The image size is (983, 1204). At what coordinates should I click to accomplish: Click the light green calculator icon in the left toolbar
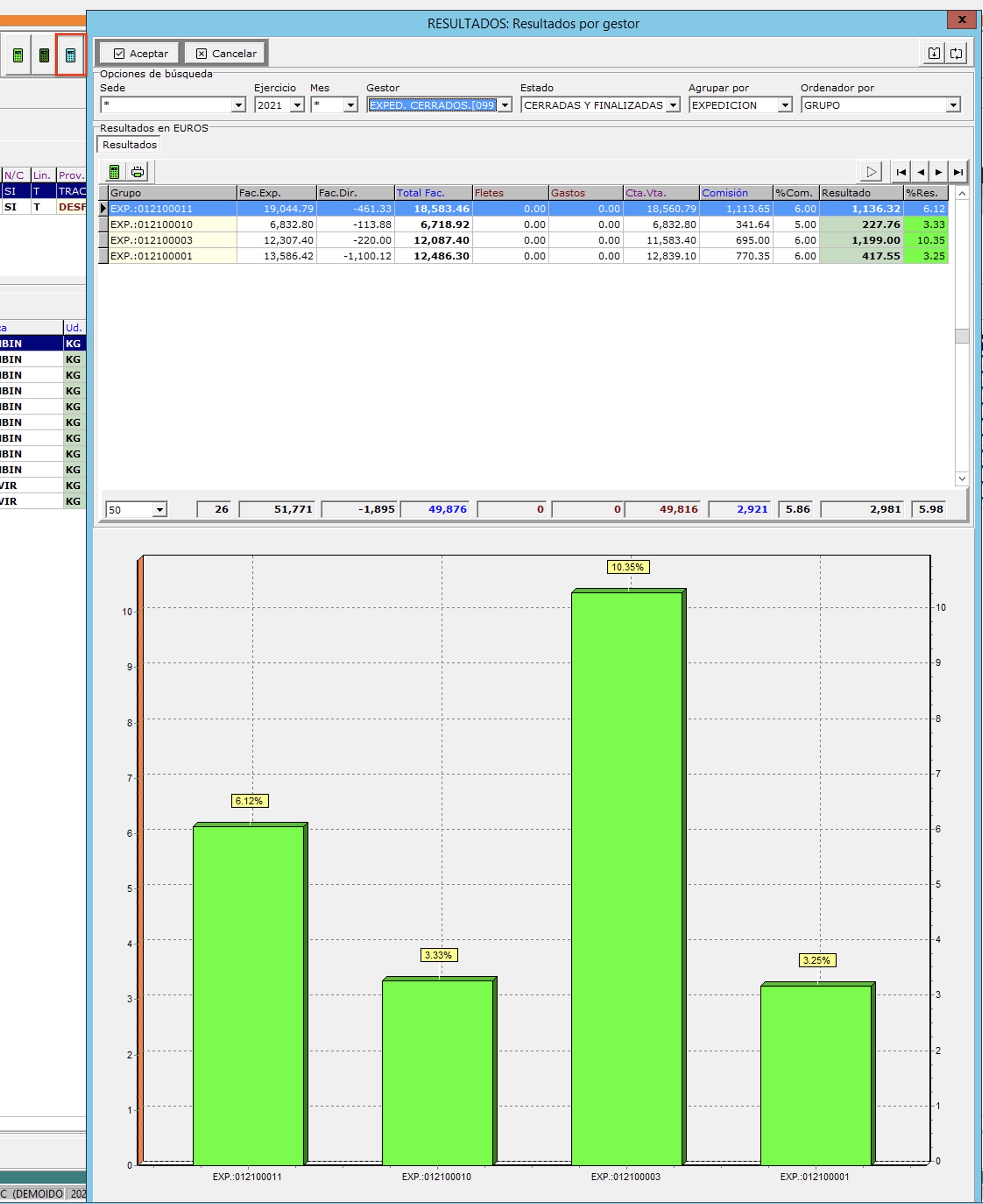pos(18,55)
